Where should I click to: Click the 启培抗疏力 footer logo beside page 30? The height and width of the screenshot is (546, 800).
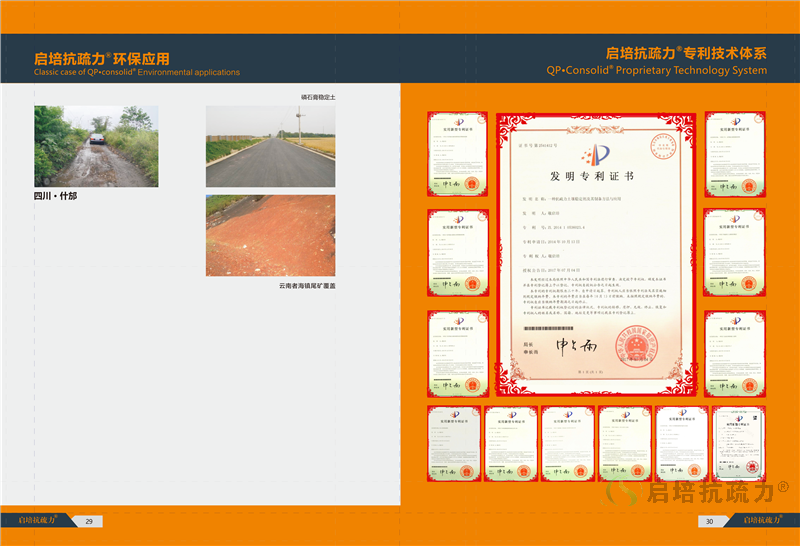(762, 519)
